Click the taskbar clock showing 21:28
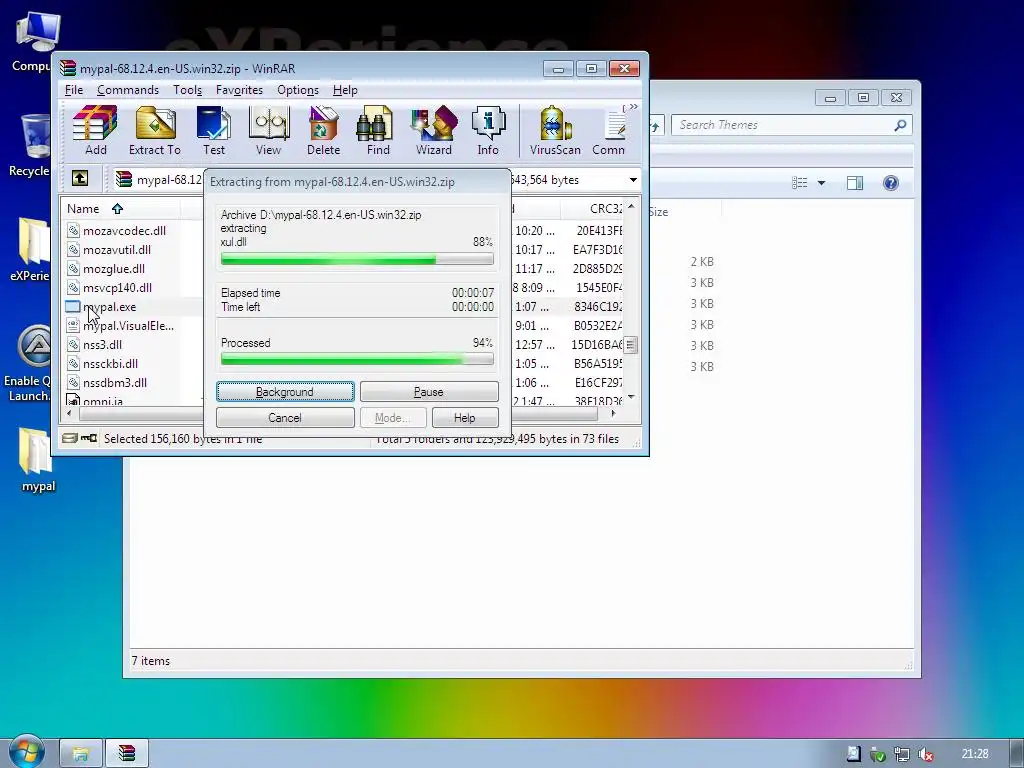This screenshot has height=768, width=1024. click(975, 754)
